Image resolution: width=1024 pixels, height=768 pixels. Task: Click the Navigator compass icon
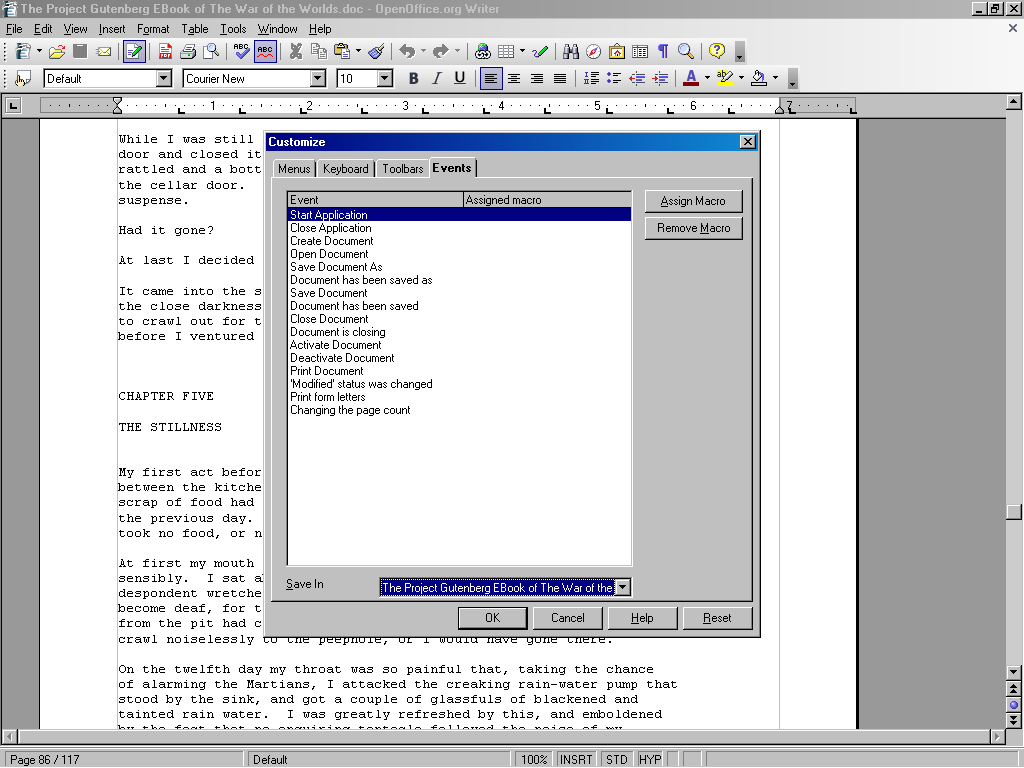pyautogui.click(x=594, y=51)
